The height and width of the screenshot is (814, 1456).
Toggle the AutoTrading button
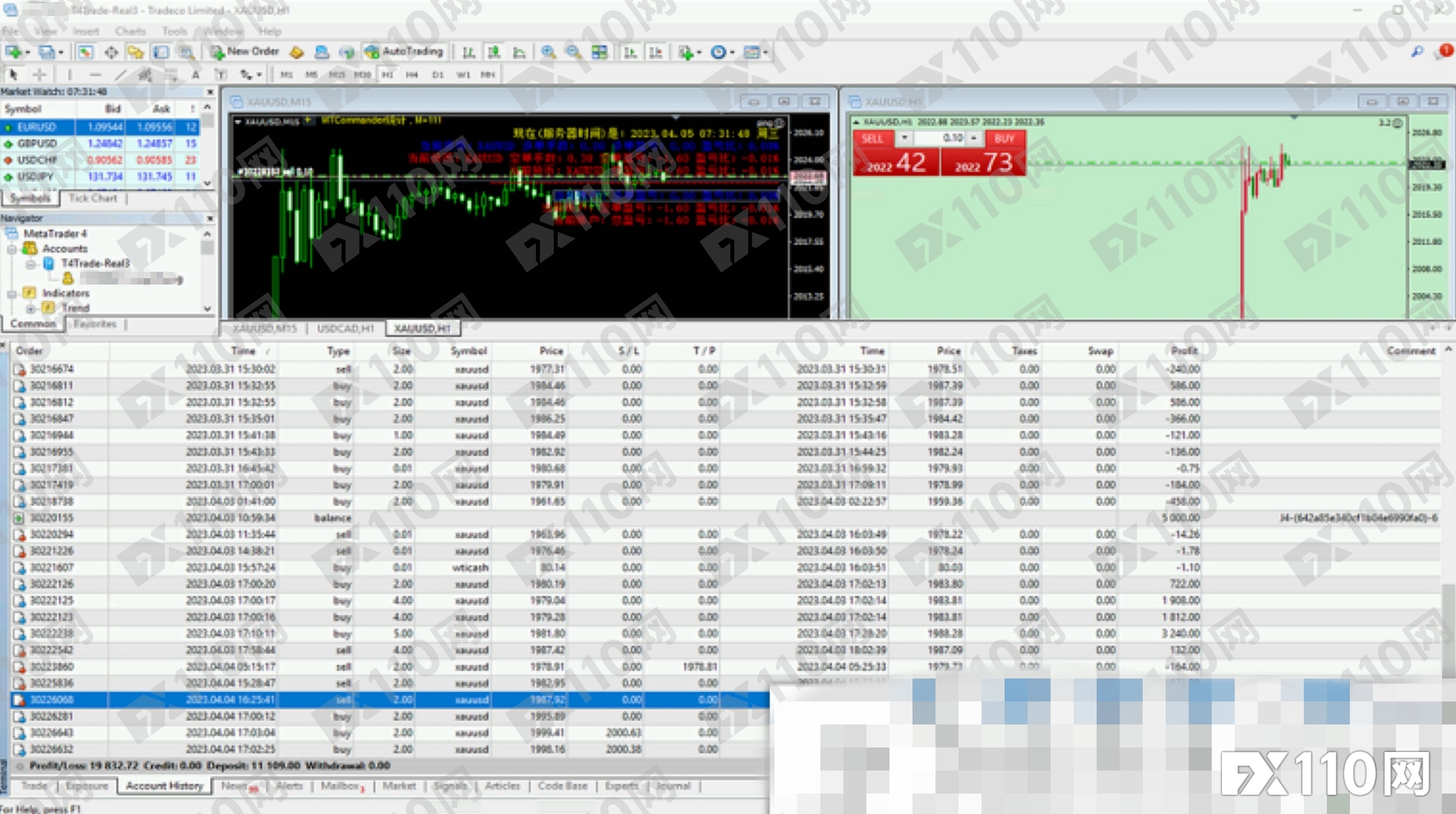pos(404,52)
